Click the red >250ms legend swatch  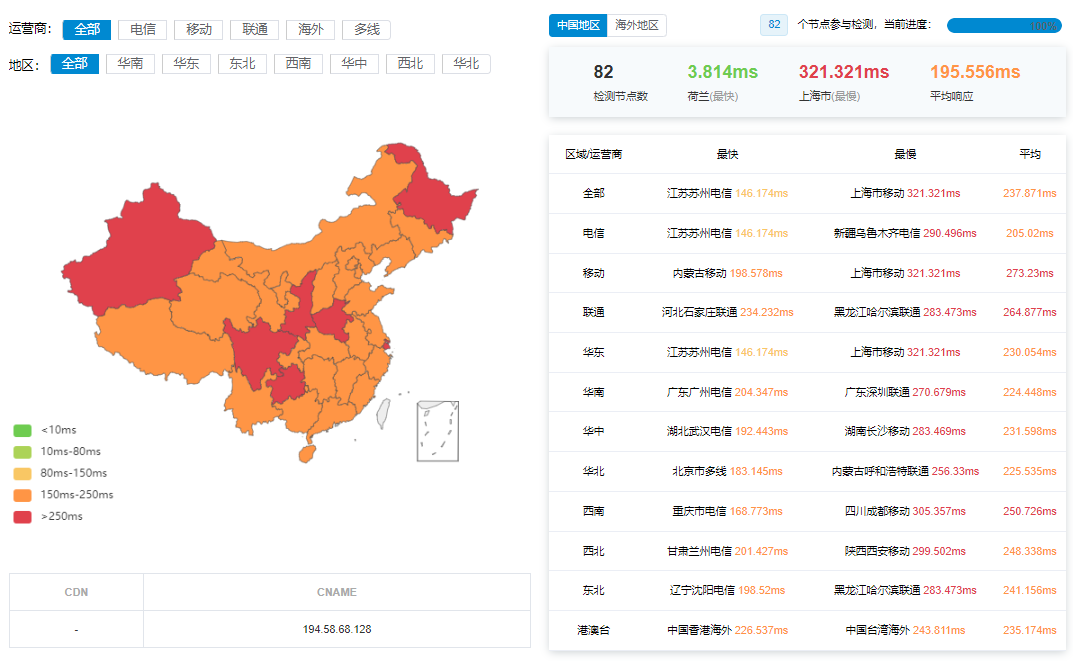click(x=22, y=517)
